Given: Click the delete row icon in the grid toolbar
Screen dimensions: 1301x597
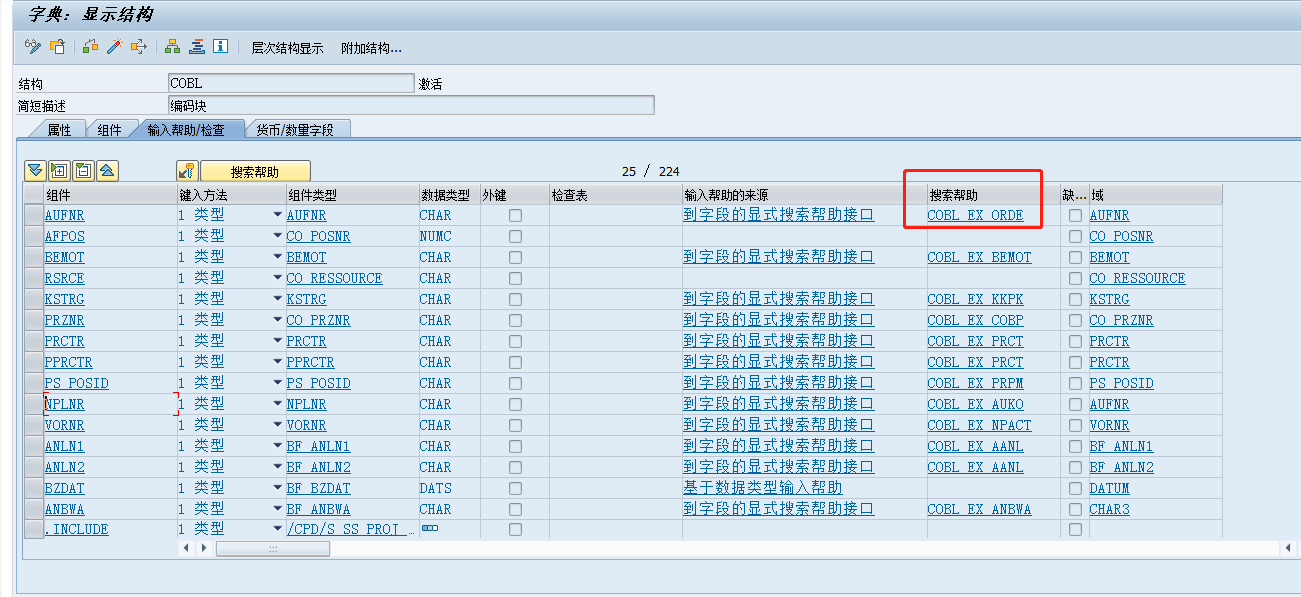Looking at the screenshot, I should point(84,171).
